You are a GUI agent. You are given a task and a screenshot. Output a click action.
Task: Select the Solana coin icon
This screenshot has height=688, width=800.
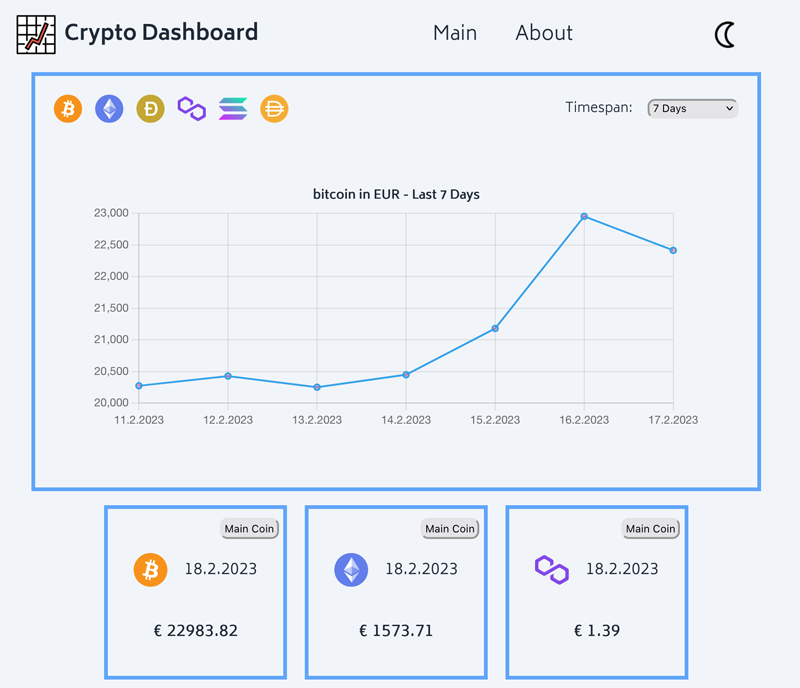click(x=232, y=109)
